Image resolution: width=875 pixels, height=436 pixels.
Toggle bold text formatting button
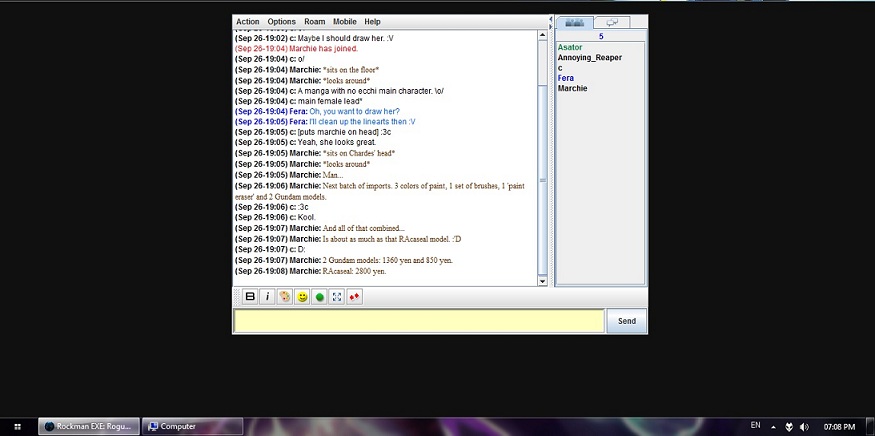(x=250, y=297)
